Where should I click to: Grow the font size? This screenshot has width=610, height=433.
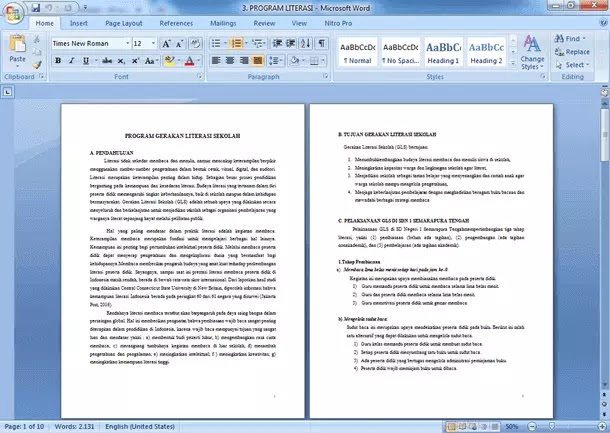click(x=166, y=44)
